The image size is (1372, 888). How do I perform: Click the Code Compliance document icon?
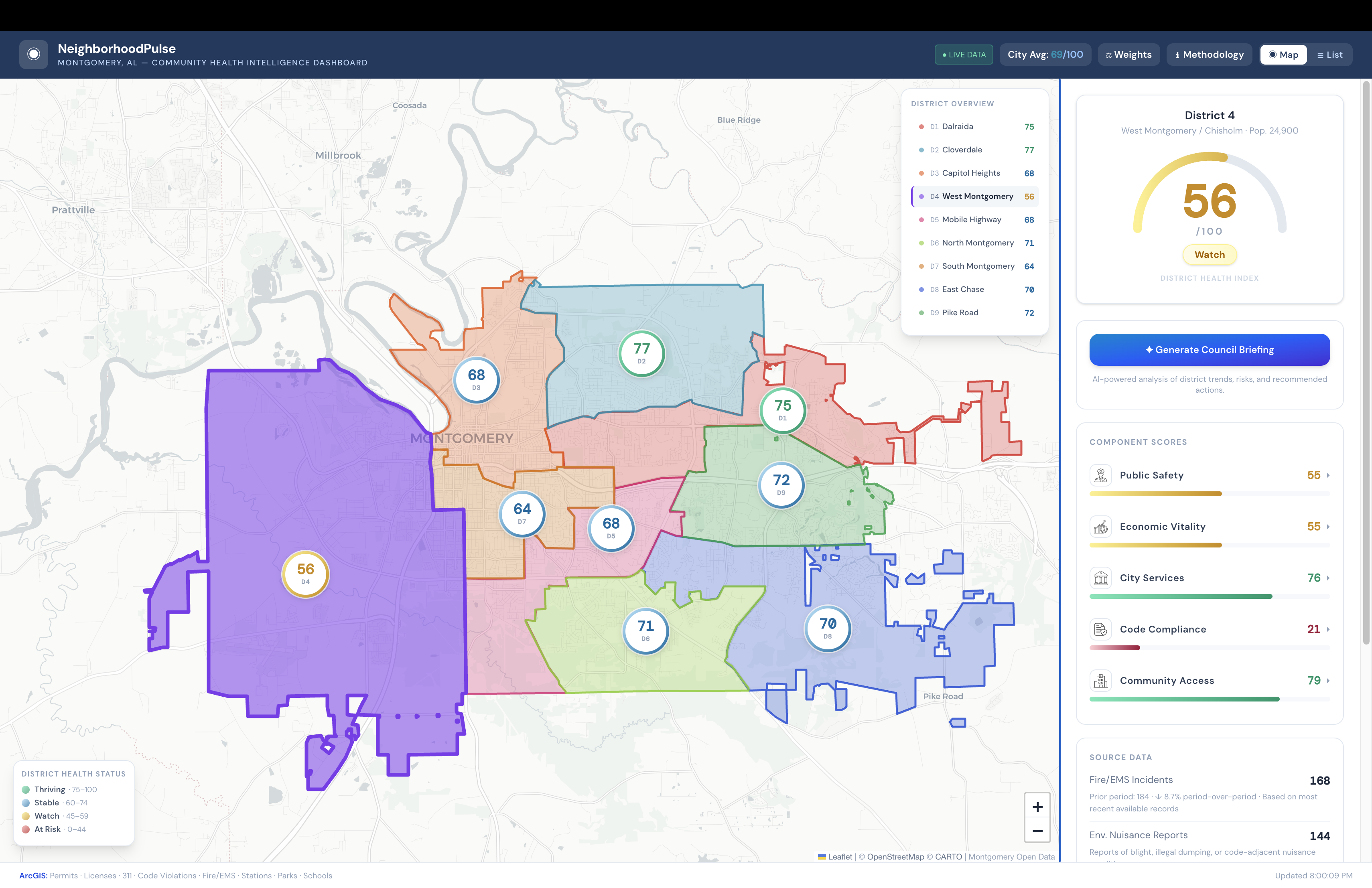click(x=1100, y=629)
